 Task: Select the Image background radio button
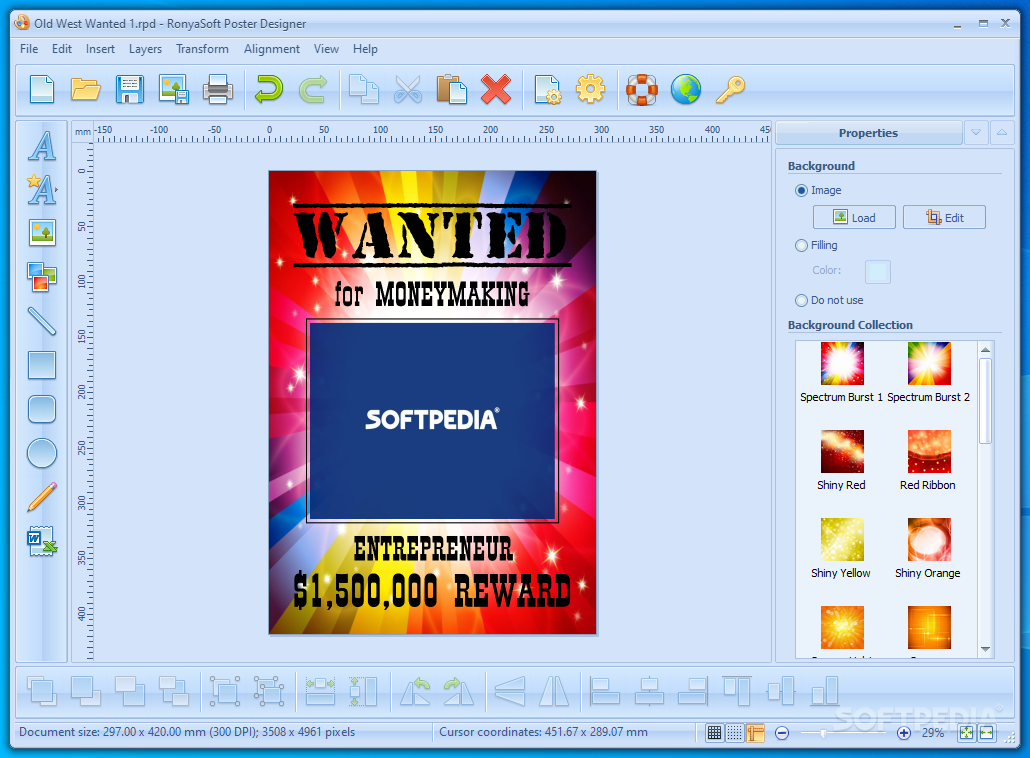pyautogui.click(x=801, y=190)
